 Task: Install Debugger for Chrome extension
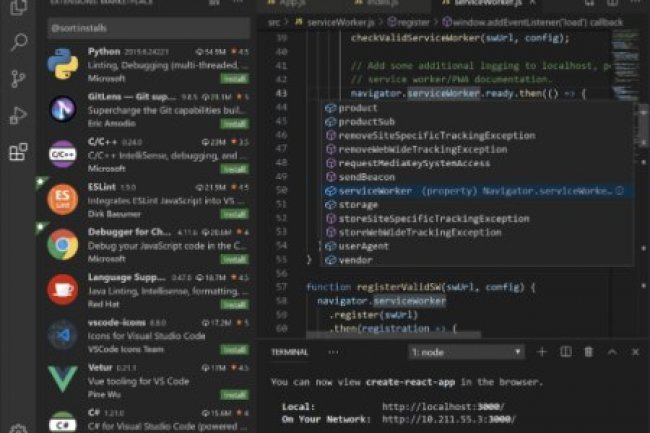(x=234, y=259)
